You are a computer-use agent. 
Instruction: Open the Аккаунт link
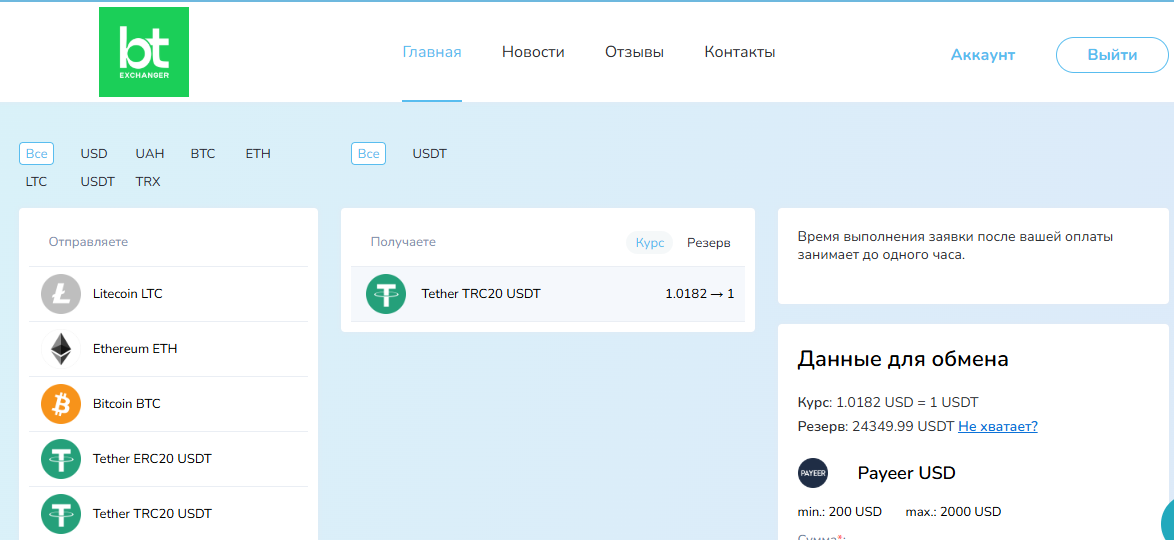(x=982, y=55)
